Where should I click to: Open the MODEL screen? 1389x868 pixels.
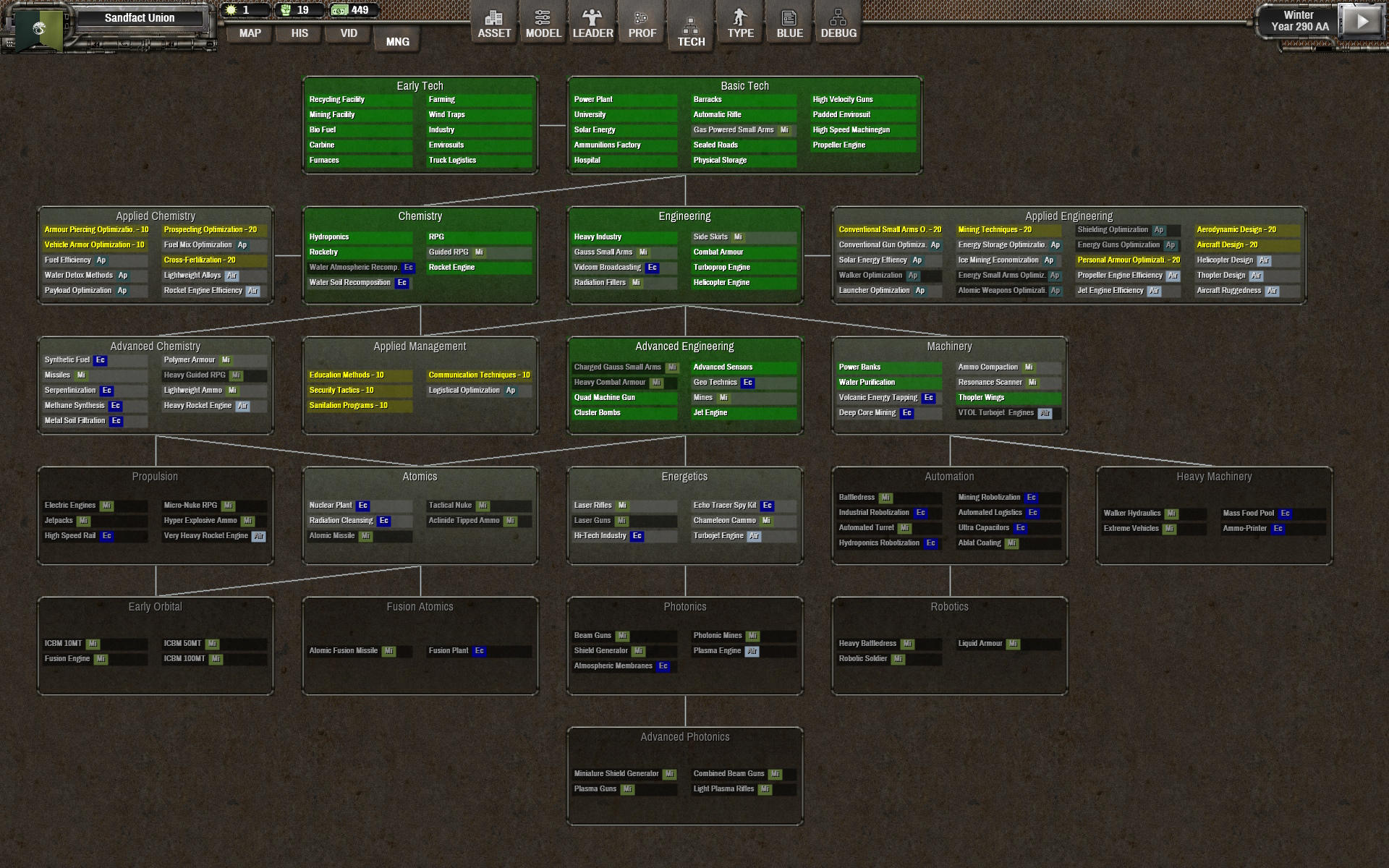click(x=543, y=22)
